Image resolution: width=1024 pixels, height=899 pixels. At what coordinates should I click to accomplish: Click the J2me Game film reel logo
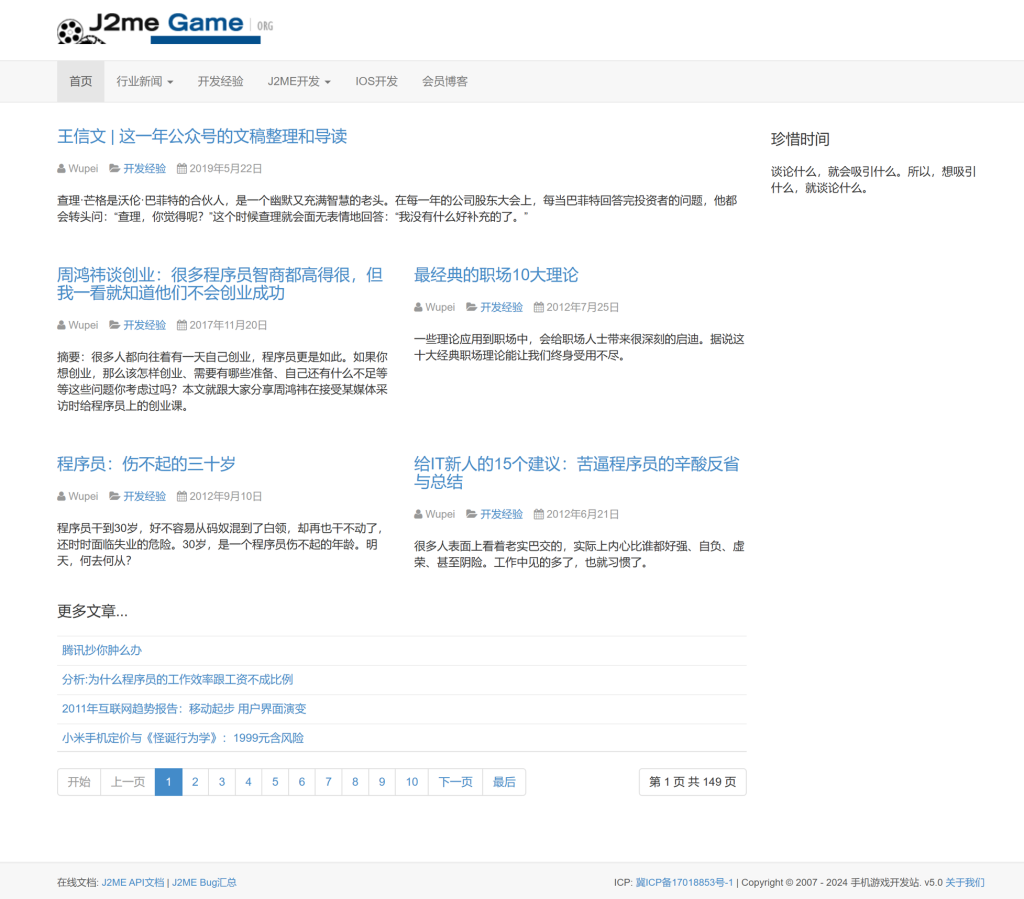[x=160, y=27]
